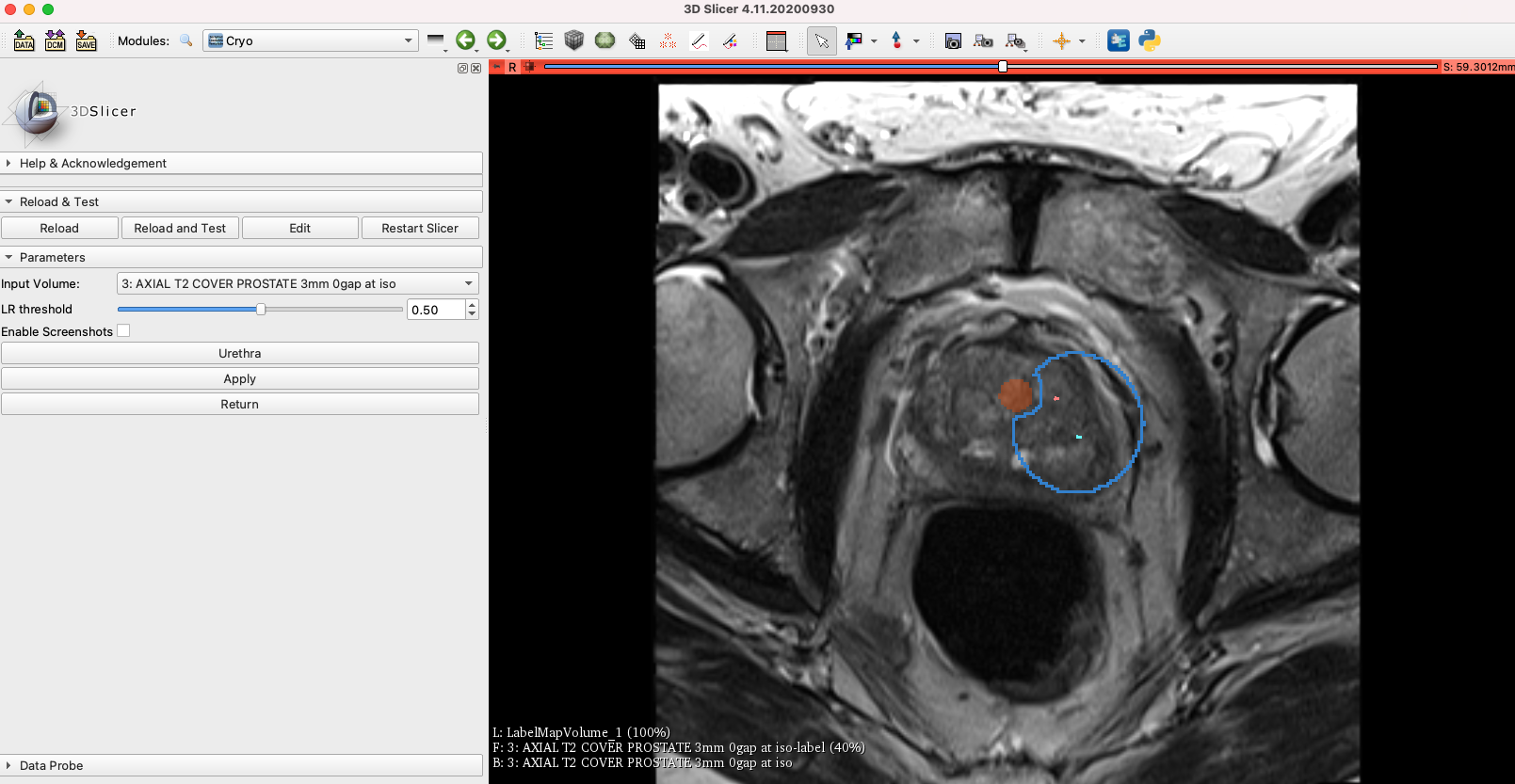Screen dimensions: 1515x784
Task: Click the LR threshold slider handle
Action: pyautogui.click(x=261, y=310)
